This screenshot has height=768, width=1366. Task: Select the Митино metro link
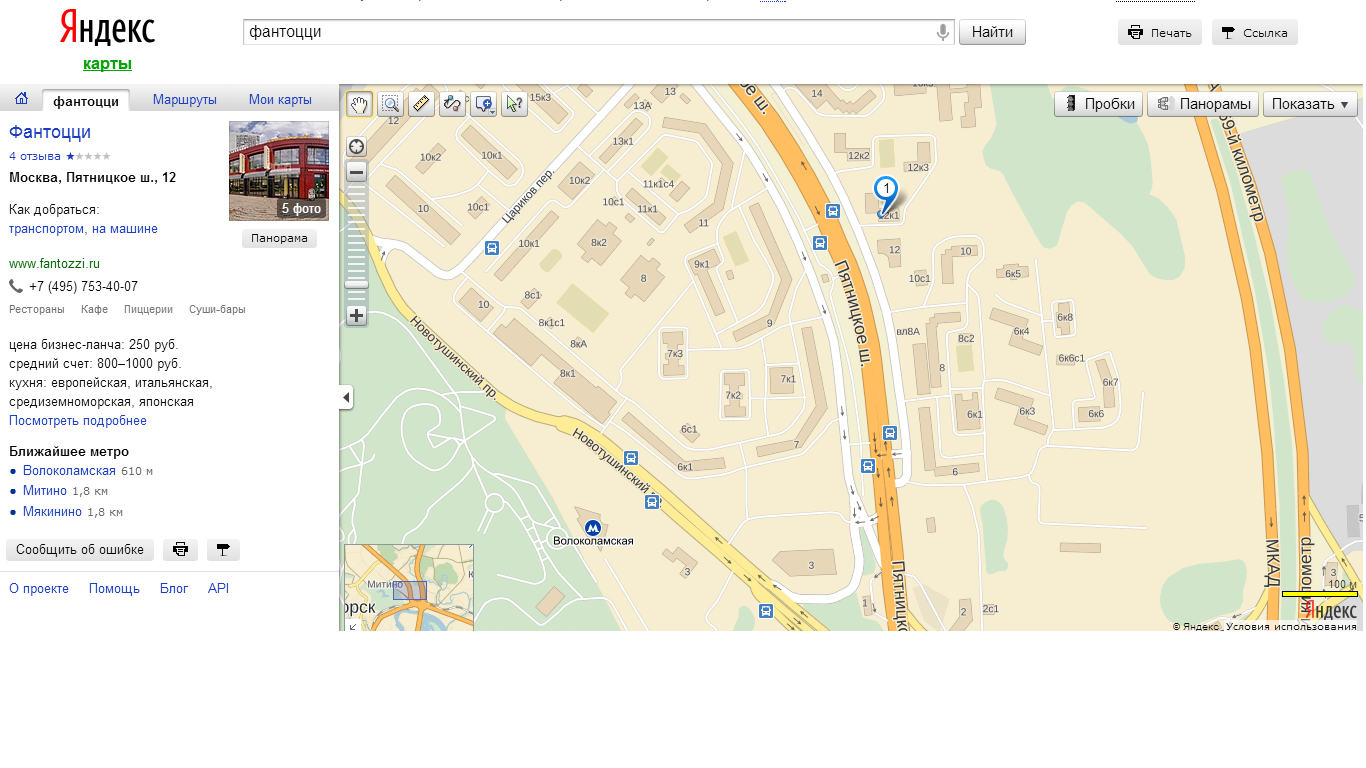coord(45,491)
